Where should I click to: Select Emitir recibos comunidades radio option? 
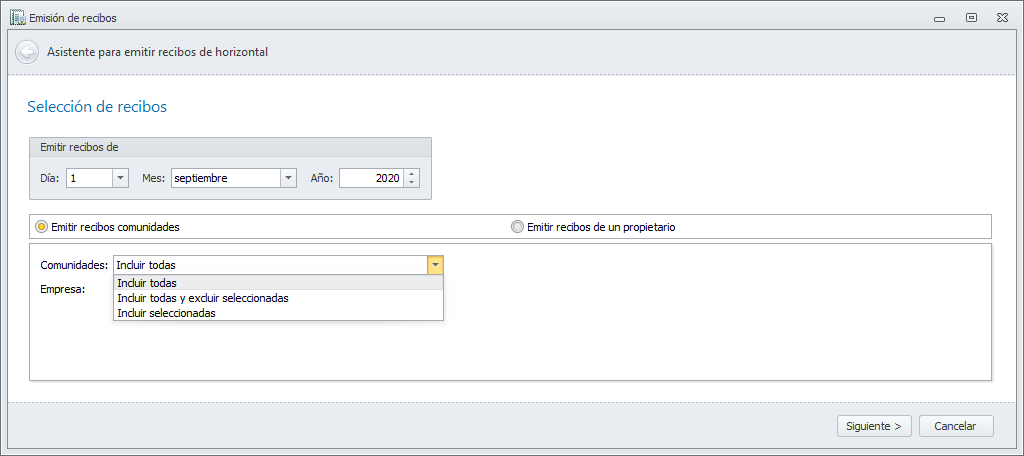(x=41, y=227)
